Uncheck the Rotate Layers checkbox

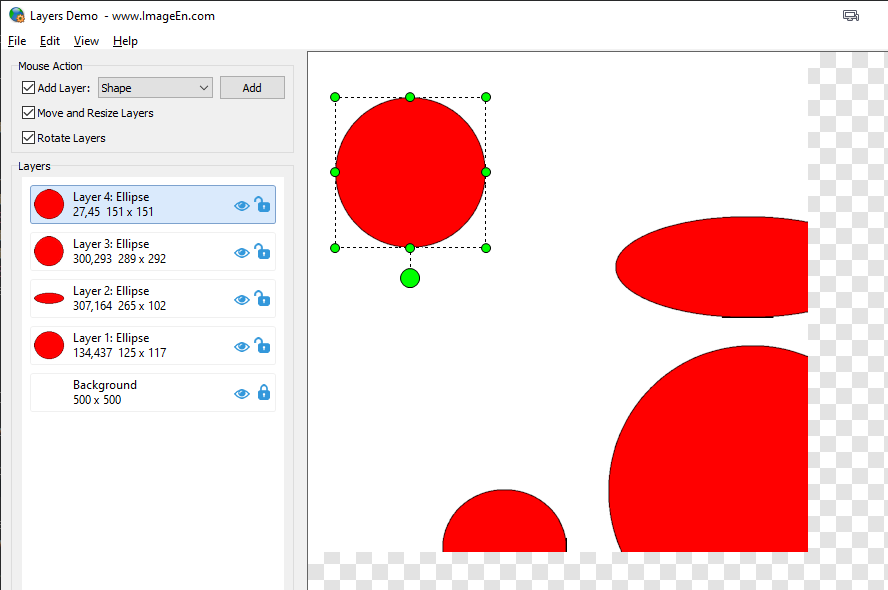(28, 138)
